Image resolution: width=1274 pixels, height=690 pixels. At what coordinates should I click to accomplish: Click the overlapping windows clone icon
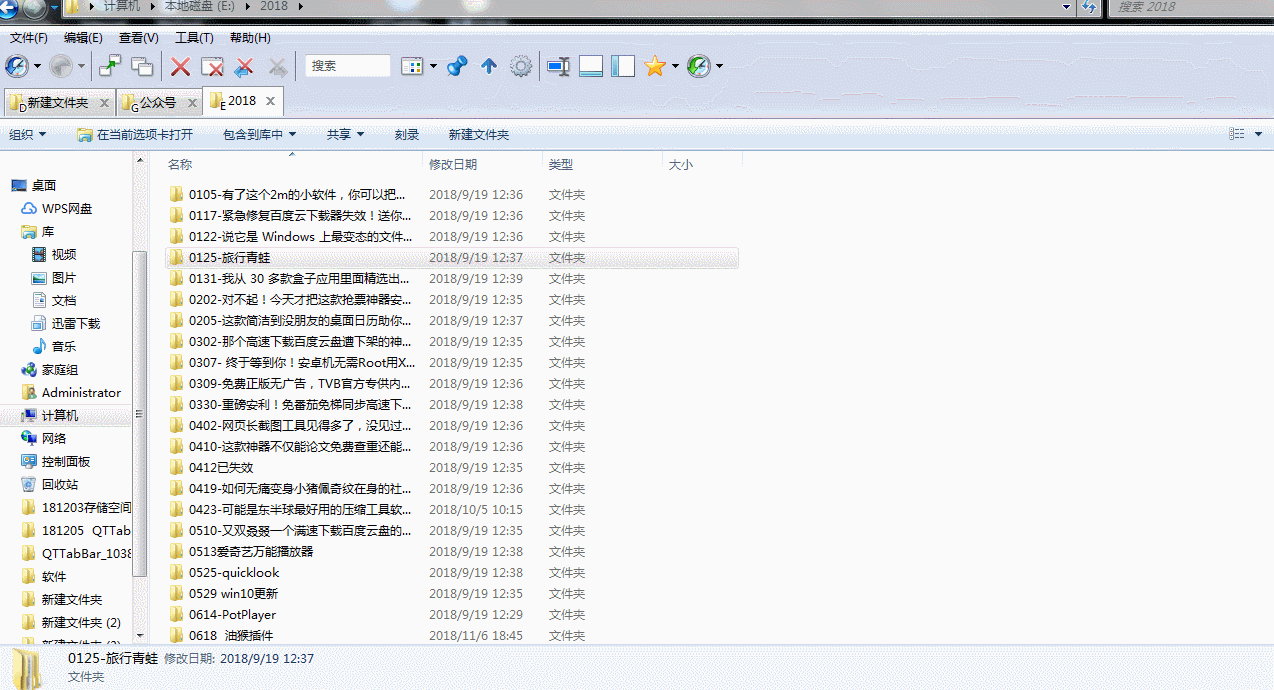pyautogui.click(x=142, y=67)
